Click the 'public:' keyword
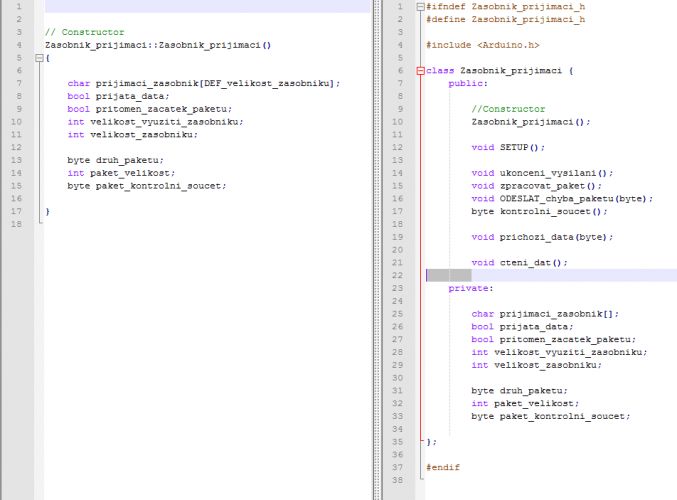Viewport: 677px width, 500px height. 468,83
